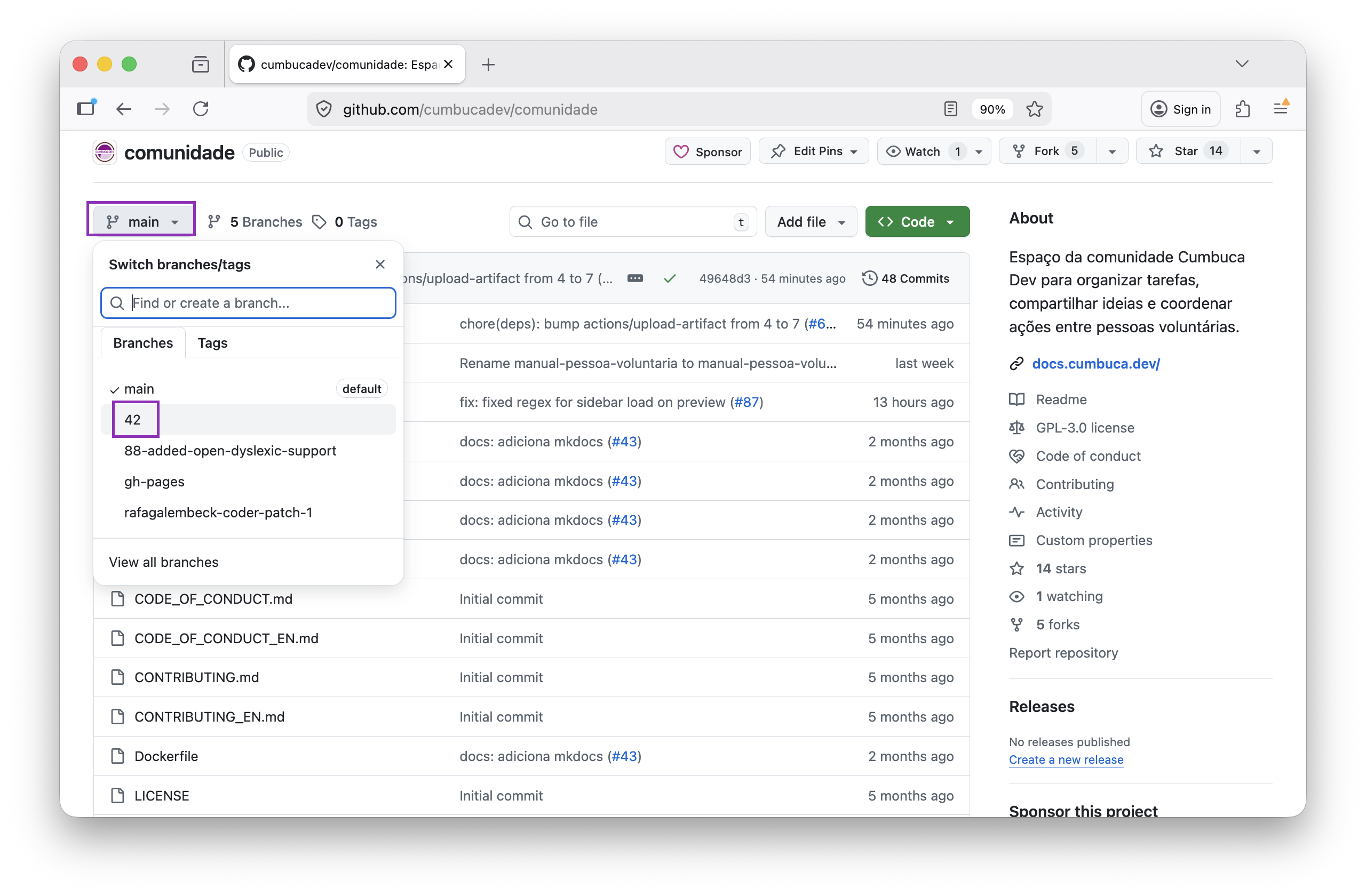Open View all branches link

click(x=164, y=562)
